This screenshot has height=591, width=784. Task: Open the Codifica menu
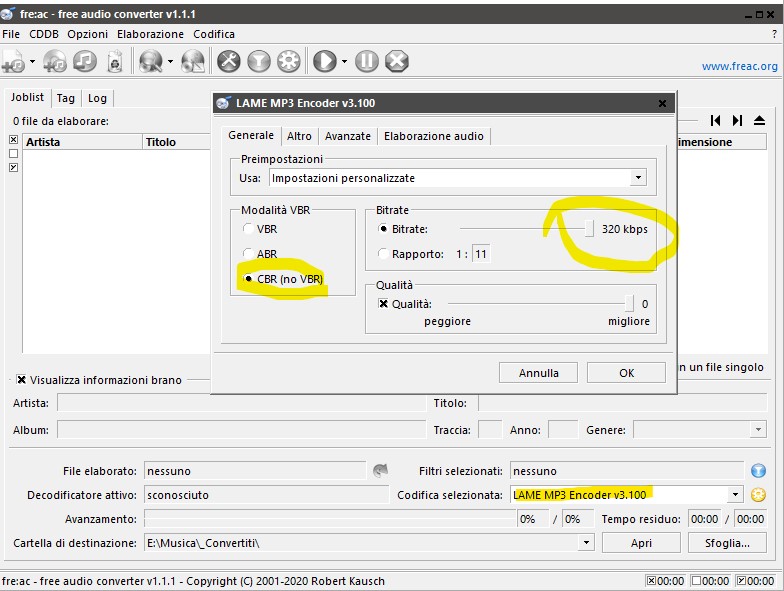214,34
